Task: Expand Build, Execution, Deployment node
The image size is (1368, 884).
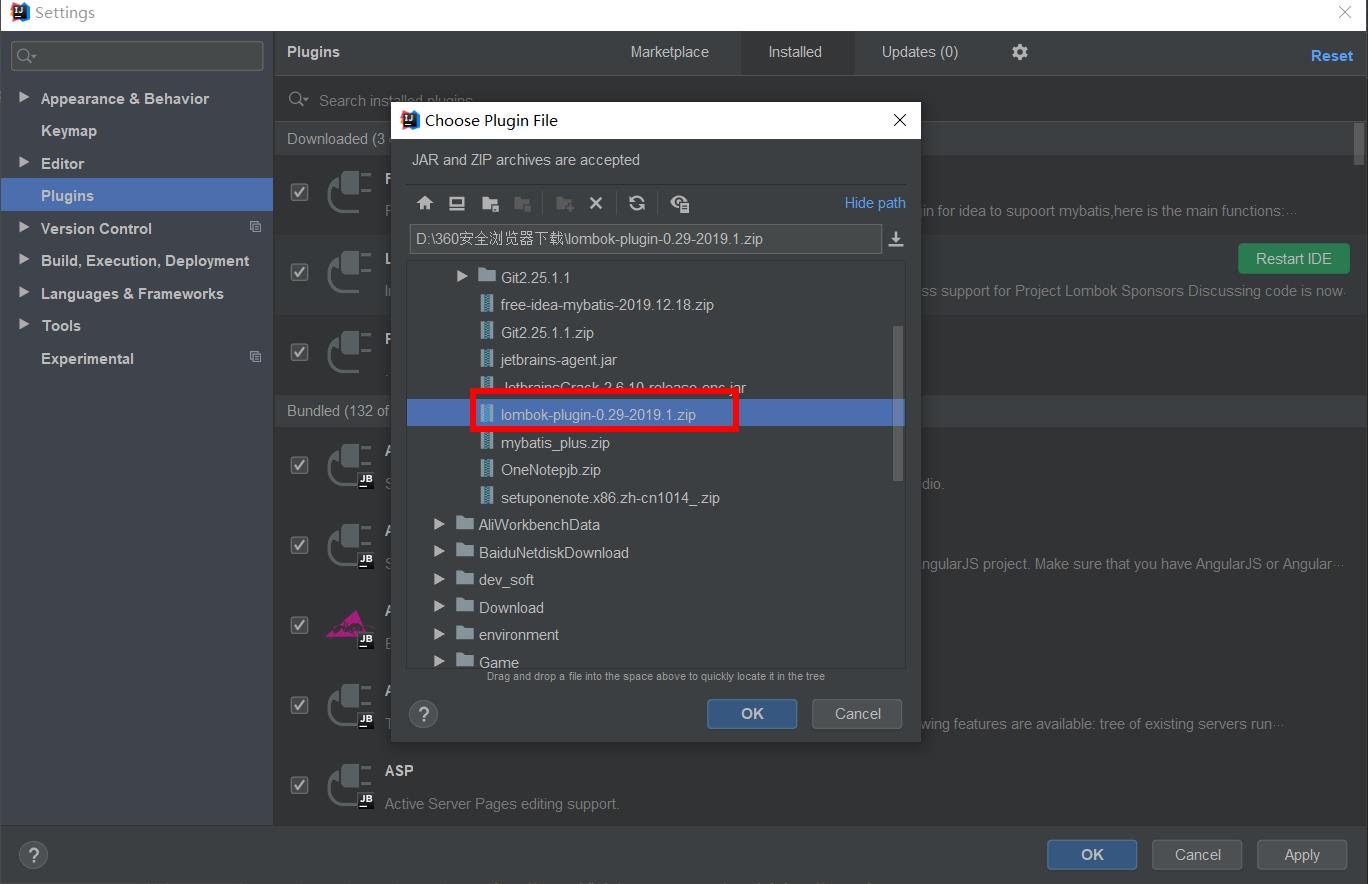Action: 24,259
